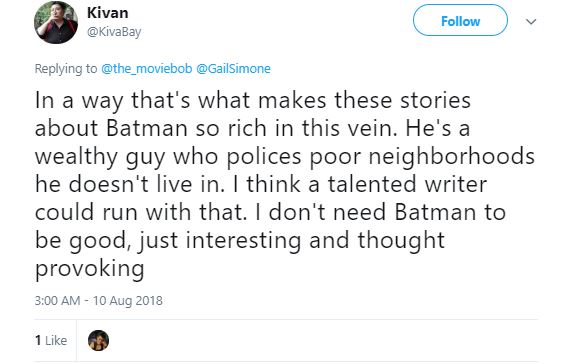Screen dimensions: 571x364
Task: Click the final word 'provoking' in the tweet
Action: tap(90, 269)
